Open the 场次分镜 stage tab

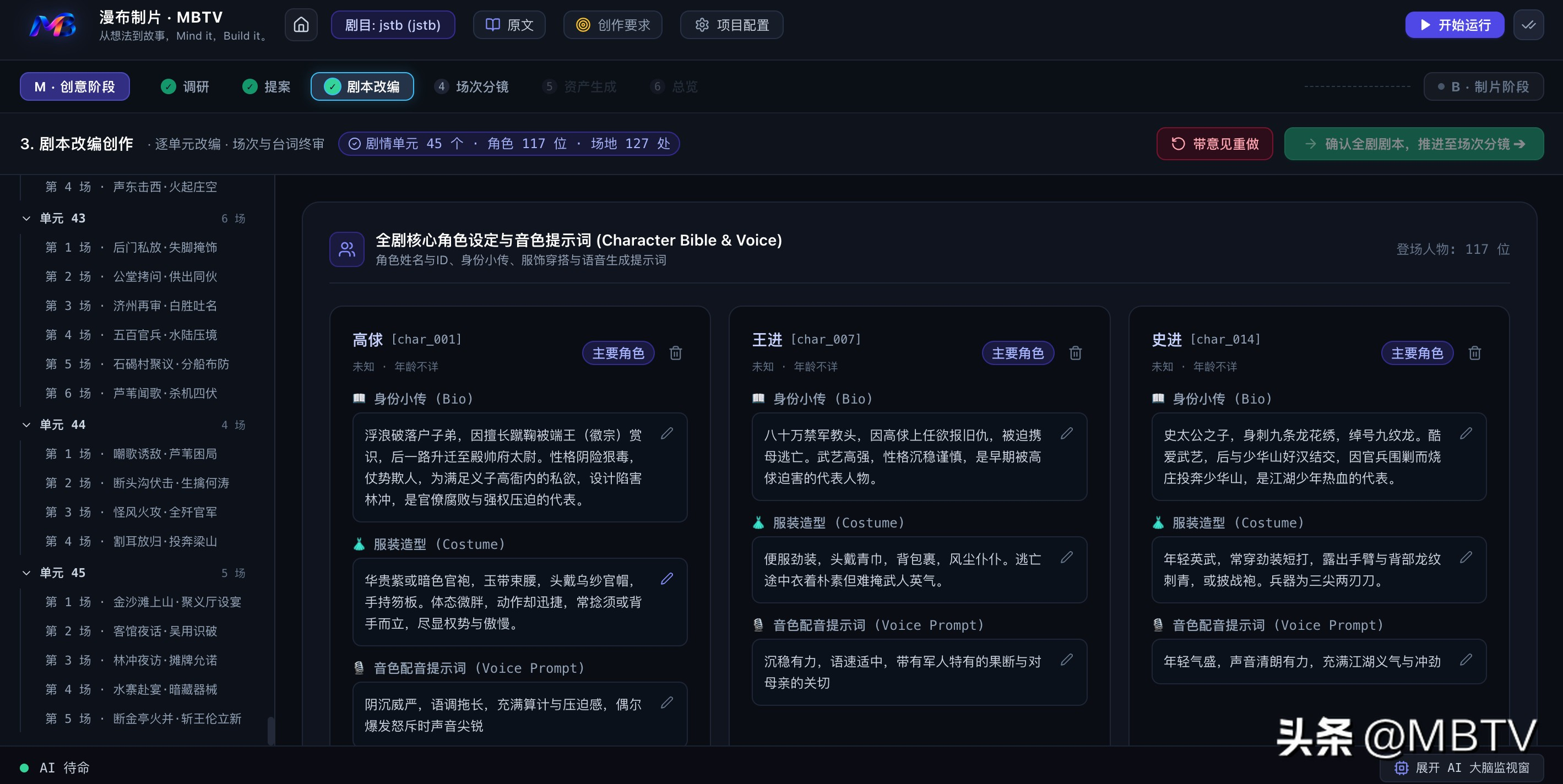coord(472,86)
